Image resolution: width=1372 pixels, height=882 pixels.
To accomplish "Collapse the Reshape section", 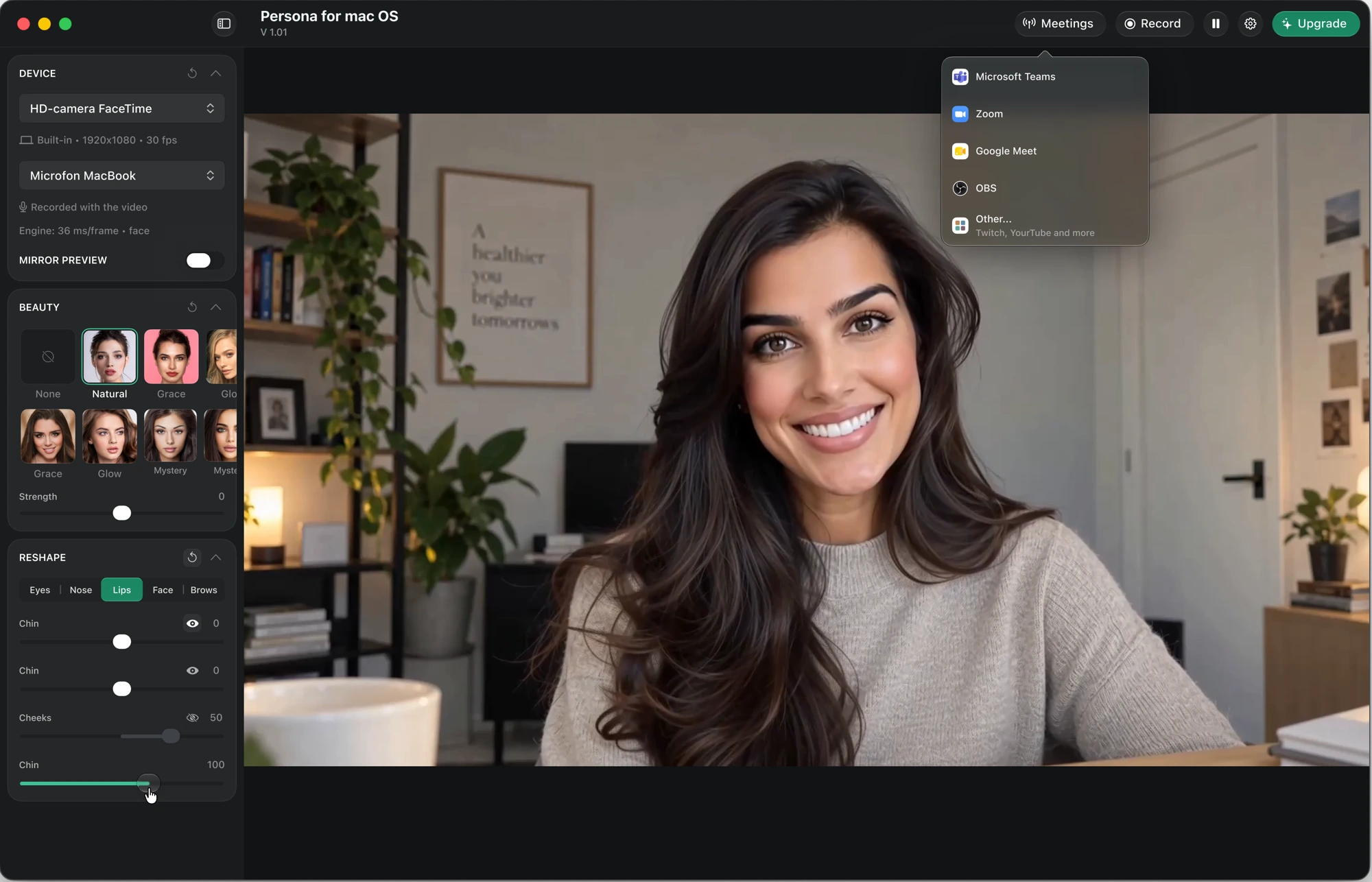I will click(x=216, y=558).
